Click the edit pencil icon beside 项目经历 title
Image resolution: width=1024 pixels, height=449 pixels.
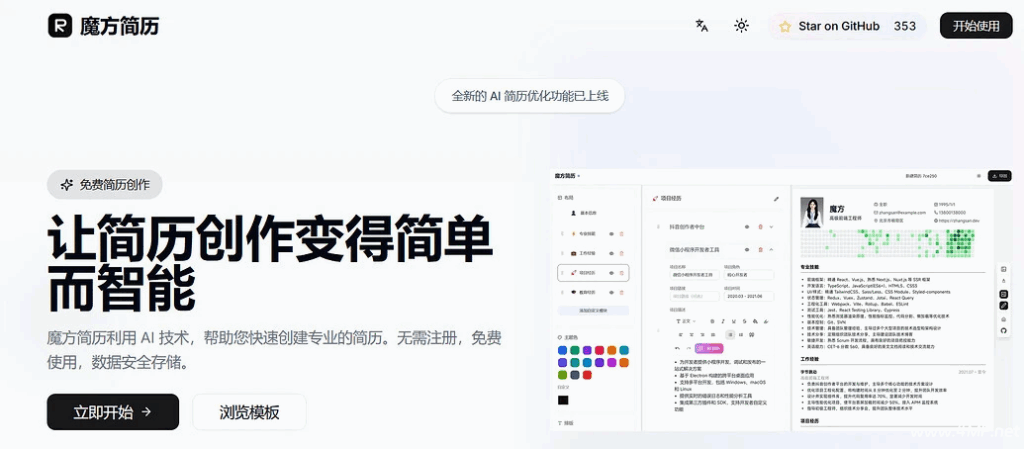[x=776, y=199]
